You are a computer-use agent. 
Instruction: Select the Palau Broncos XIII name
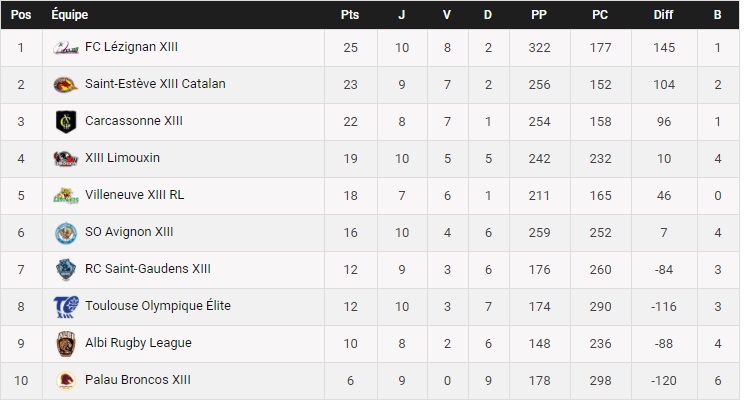[138, 380]
